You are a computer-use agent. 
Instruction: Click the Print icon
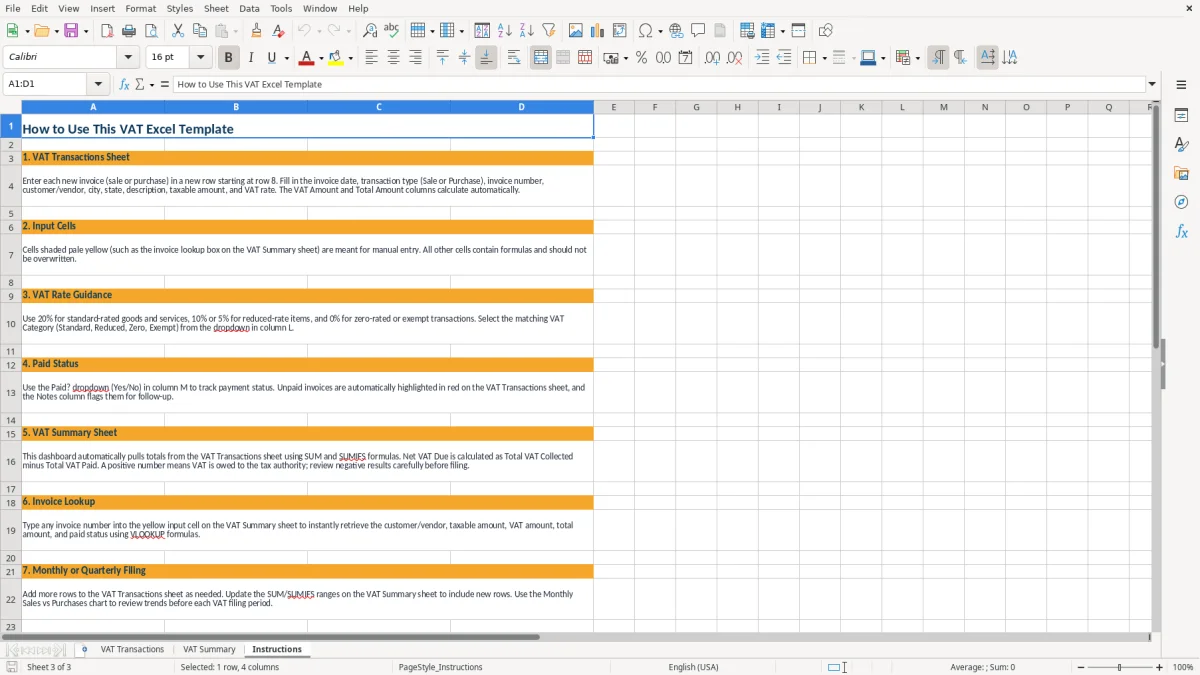[x=129, y=31]
